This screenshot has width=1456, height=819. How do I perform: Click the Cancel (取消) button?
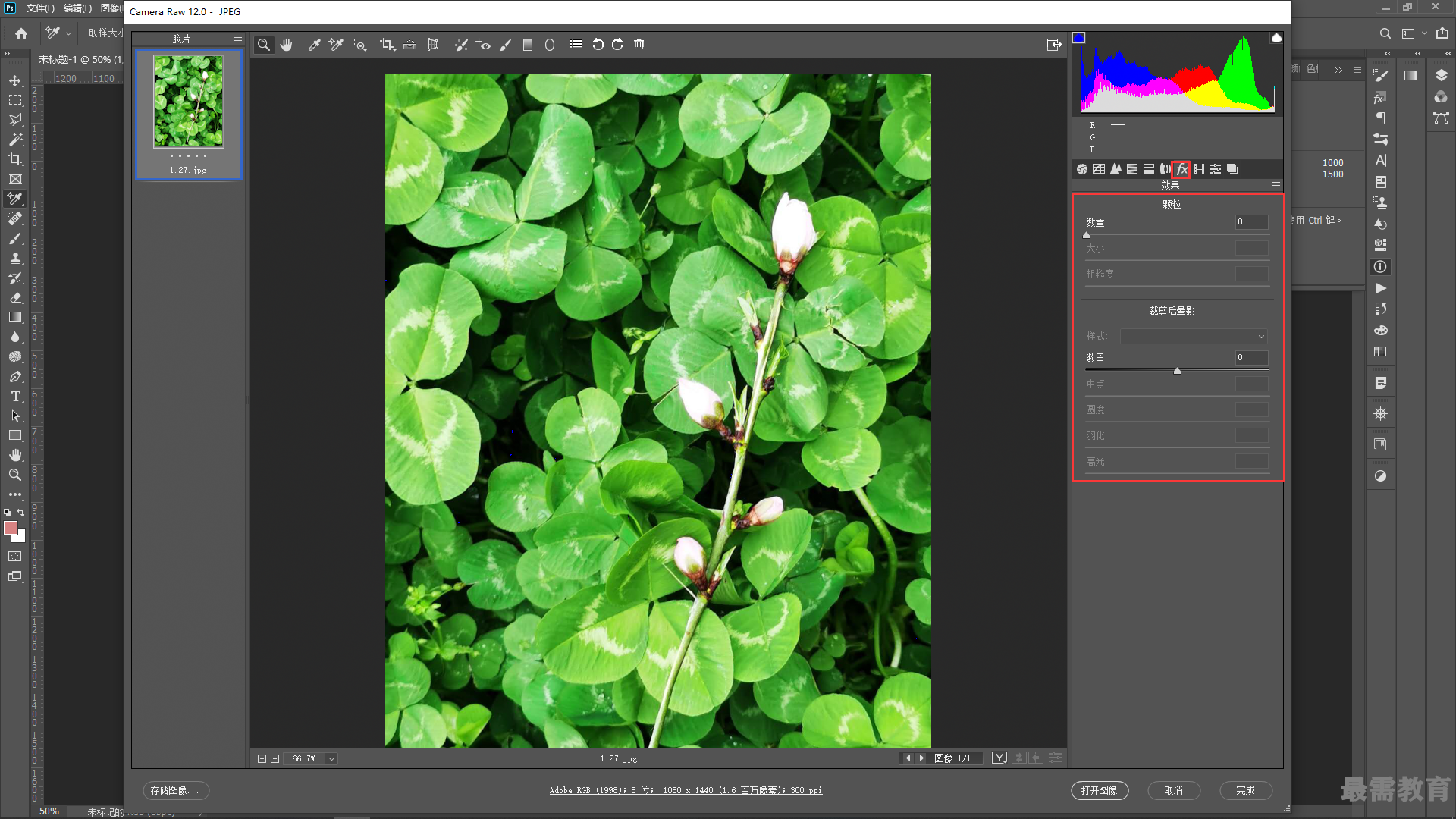[x=1174, y=791]
